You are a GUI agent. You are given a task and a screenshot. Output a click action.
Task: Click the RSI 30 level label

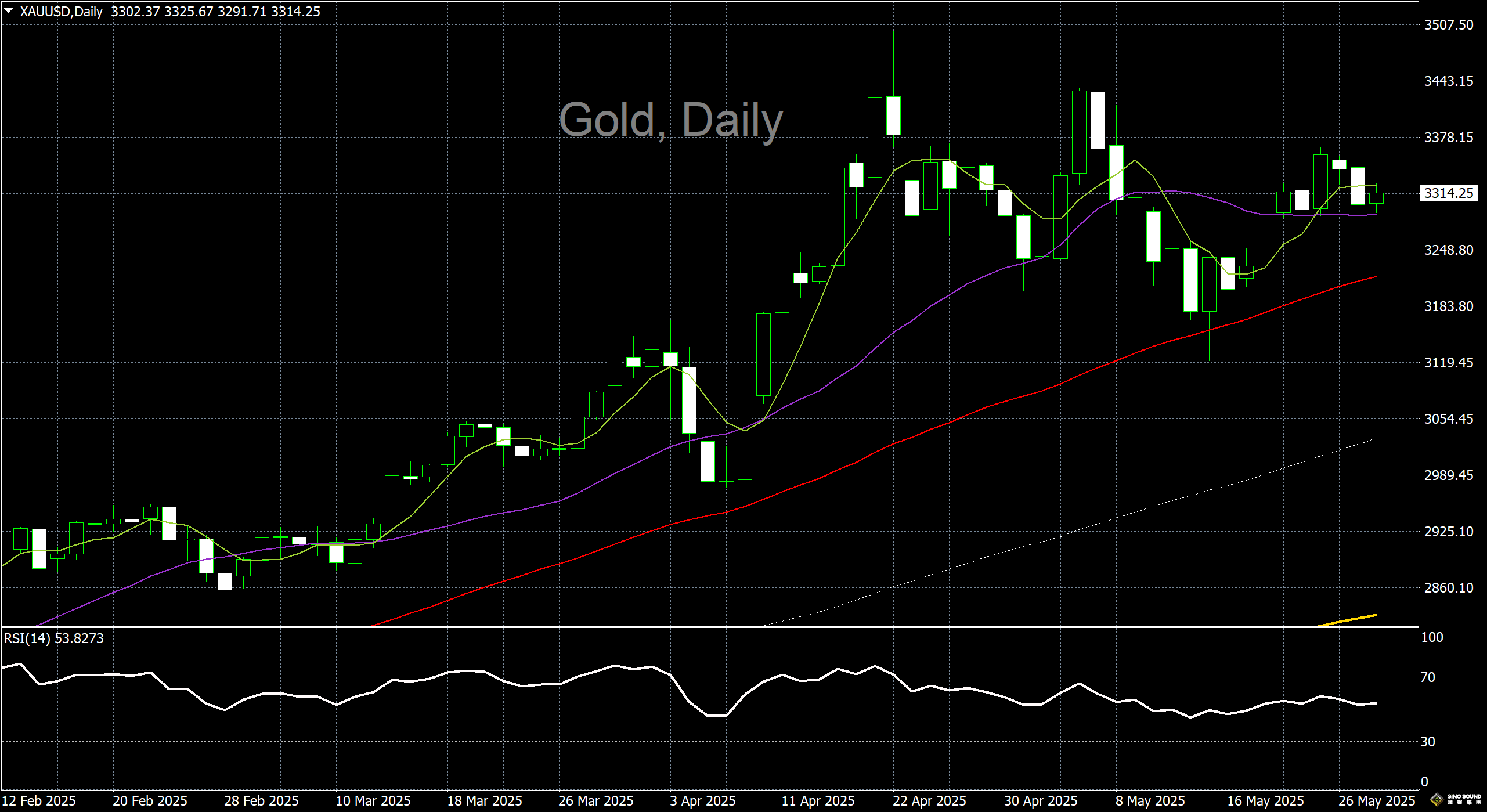click(x=1428, y=741)
